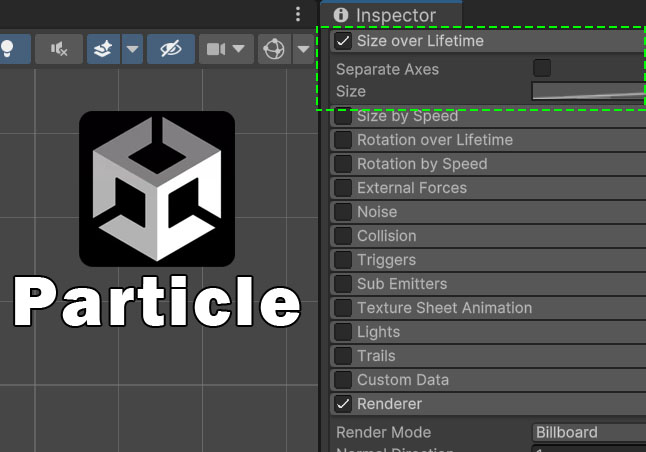
Task: Open the Size curve field editor
Action: click(x=588, y=92)
